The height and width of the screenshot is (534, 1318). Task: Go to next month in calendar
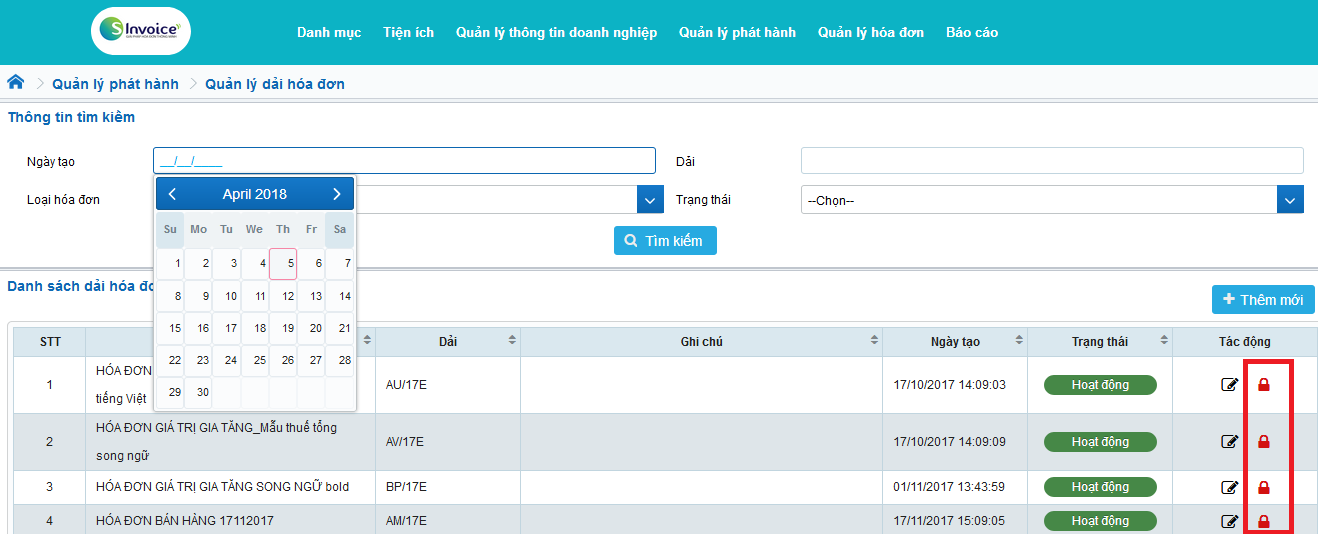coord(337,194)
